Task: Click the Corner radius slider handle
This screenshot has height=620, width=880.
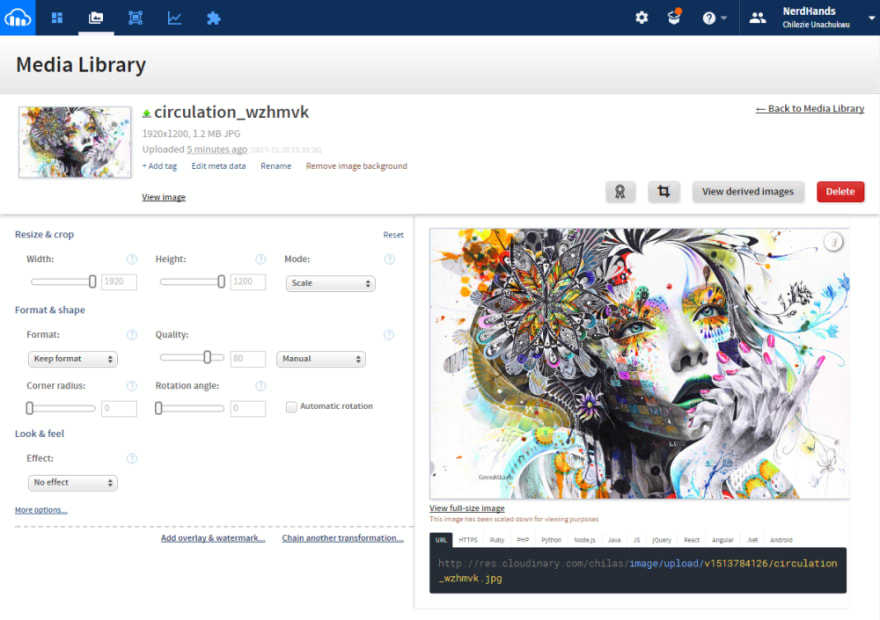Action: click(30, 408)
